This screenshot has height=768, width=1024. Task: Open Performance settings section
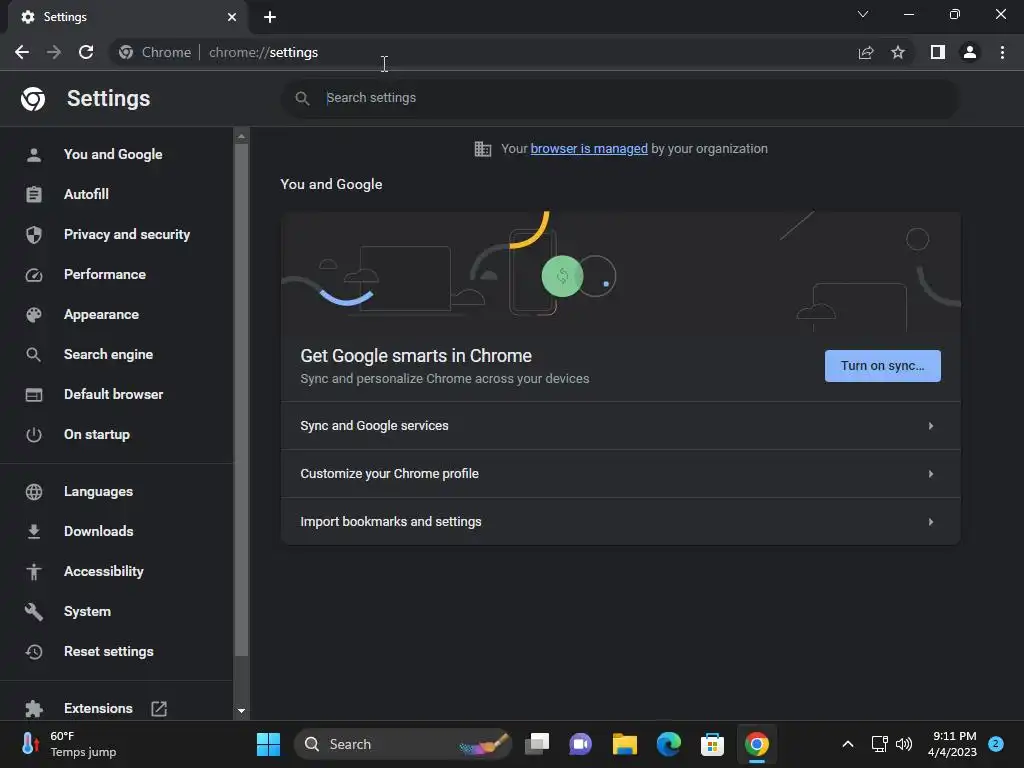(104, 274)
